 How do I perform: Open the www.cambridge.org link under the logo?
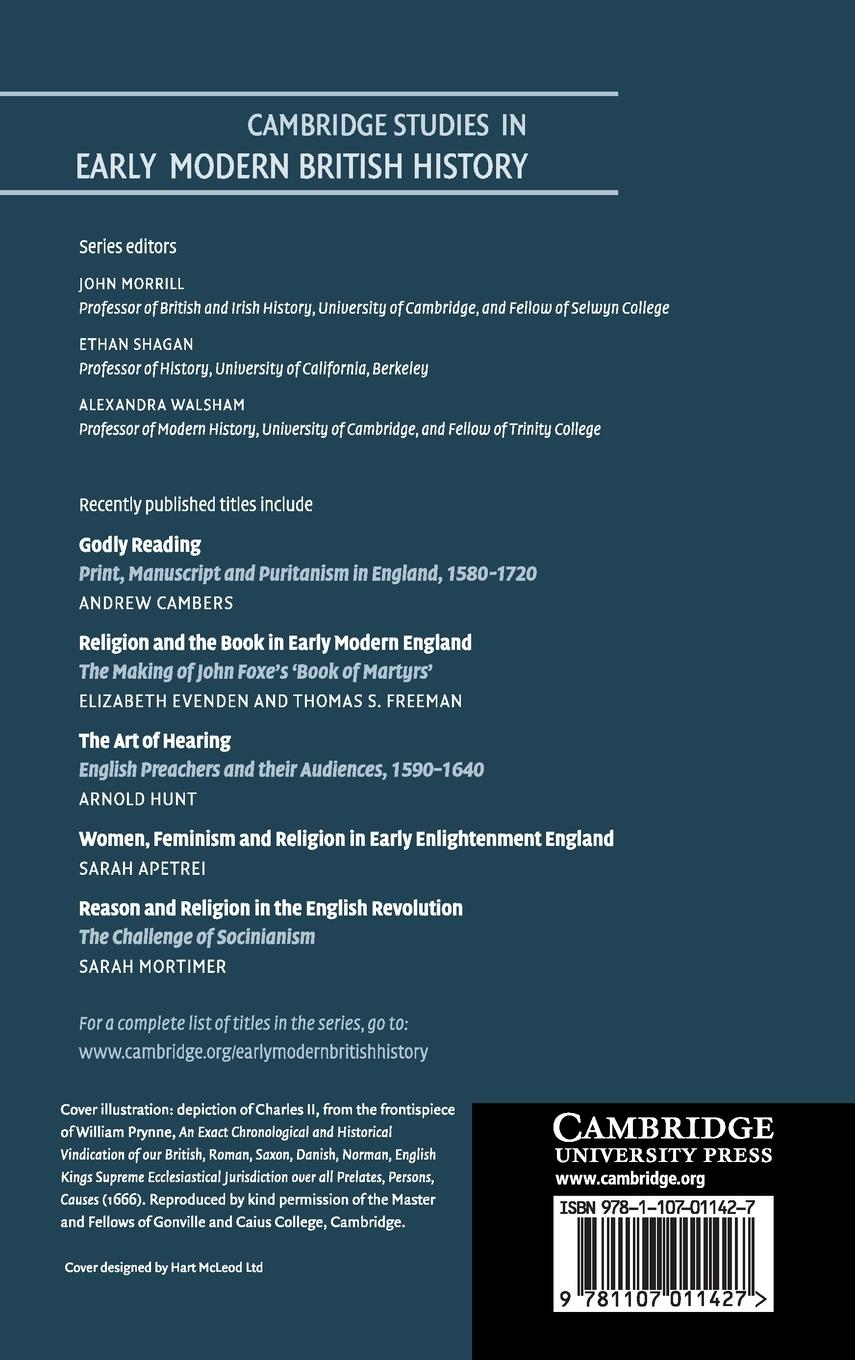click(x=630, y=1178)
